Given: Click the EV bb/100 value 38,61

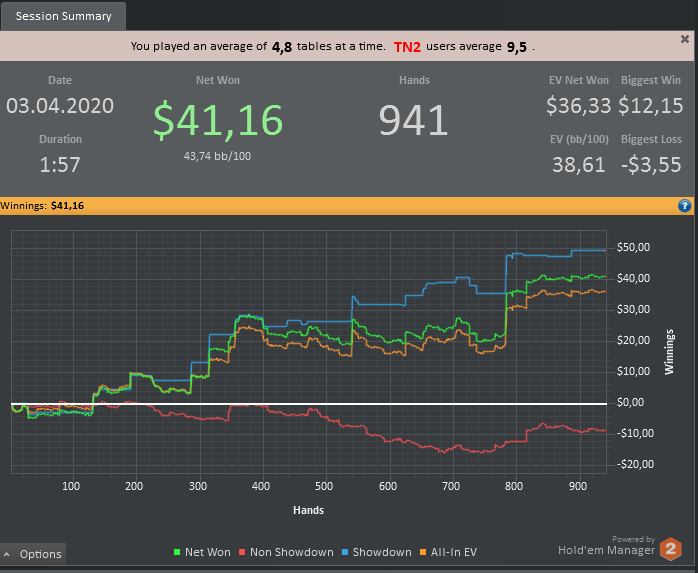Looking at the screenshot, I should click(579, 165).
